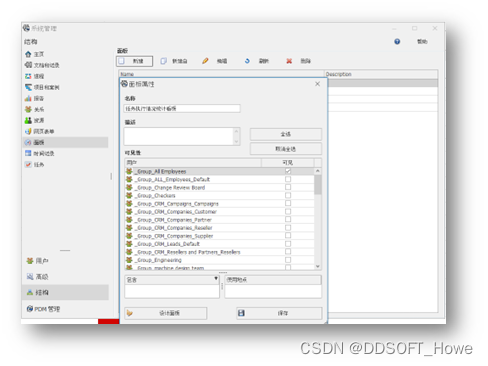Click the group icon beside _Group_Checkers
The width and height of the screenshot is (488, 366).
(129, 195)
